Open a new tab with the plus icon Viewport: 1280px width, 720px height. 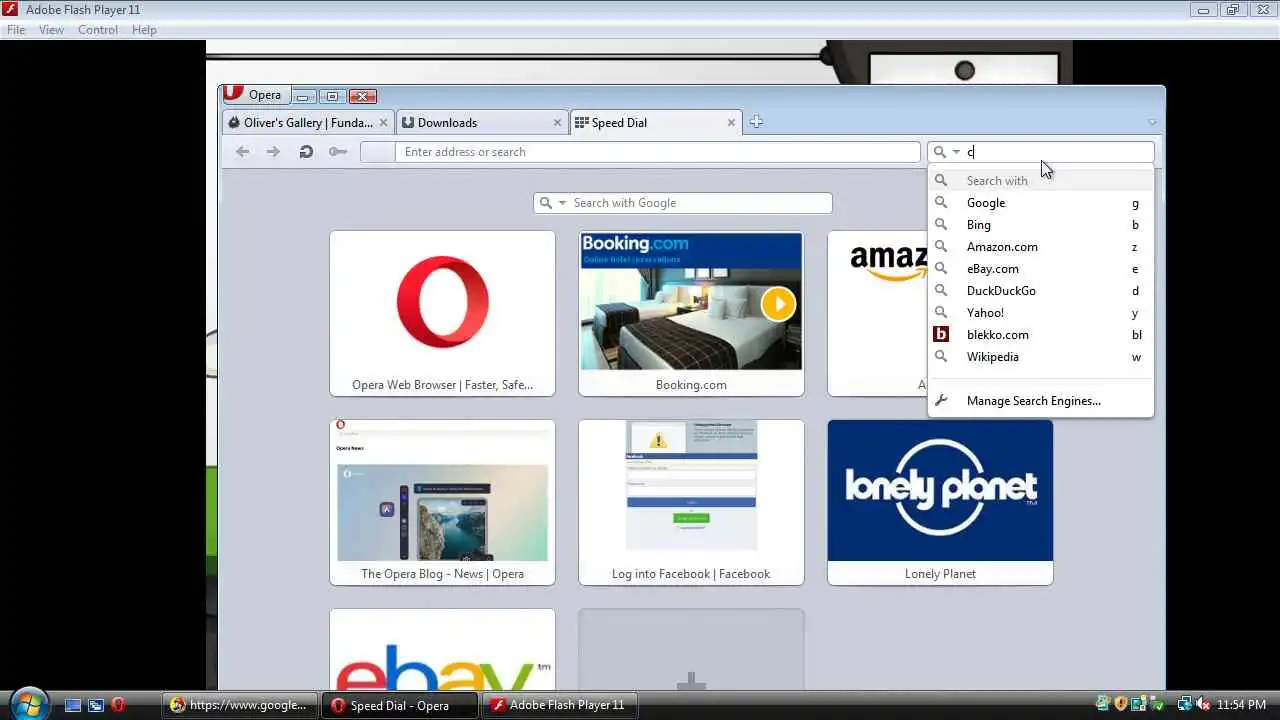(756, 122)
